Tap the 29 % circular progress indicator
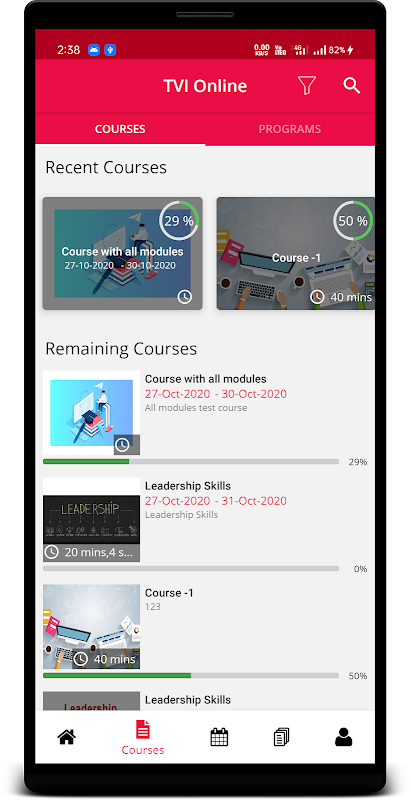 click(179, 221)
